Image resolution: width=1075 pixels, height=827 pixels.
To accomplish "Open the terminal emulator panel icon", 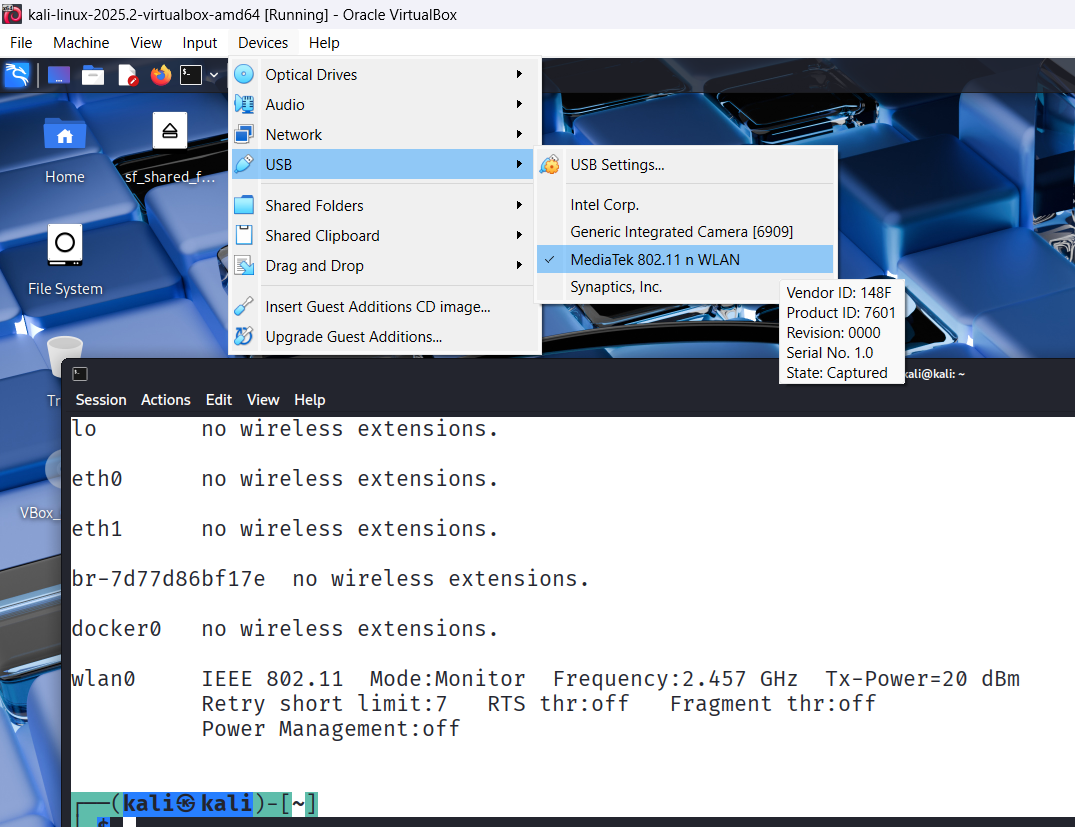I will pyautogui.click(x=191, y=75).
